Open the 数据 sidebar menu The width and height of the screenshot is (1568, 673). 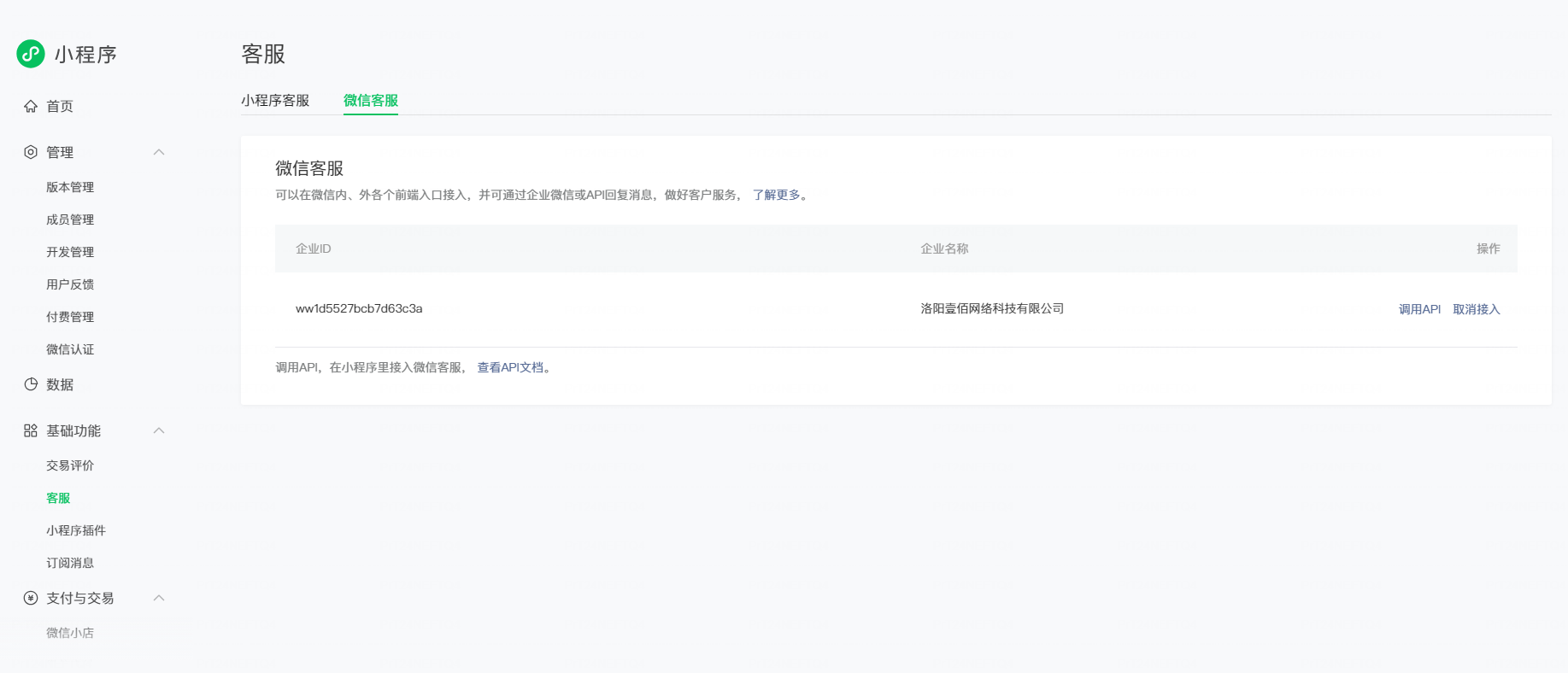(x=60, y=384)
